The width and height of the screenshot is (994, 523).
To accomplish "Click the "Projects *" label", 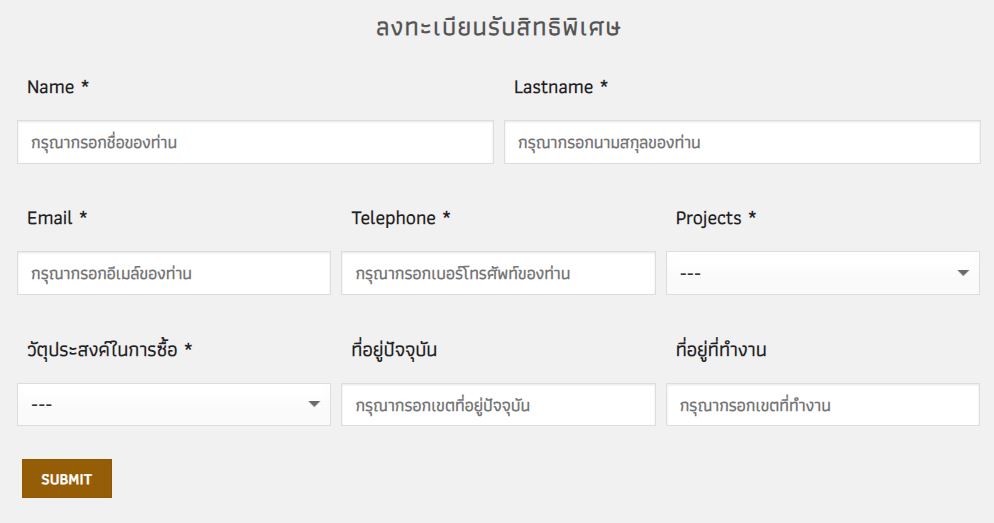I will point(715,218).
